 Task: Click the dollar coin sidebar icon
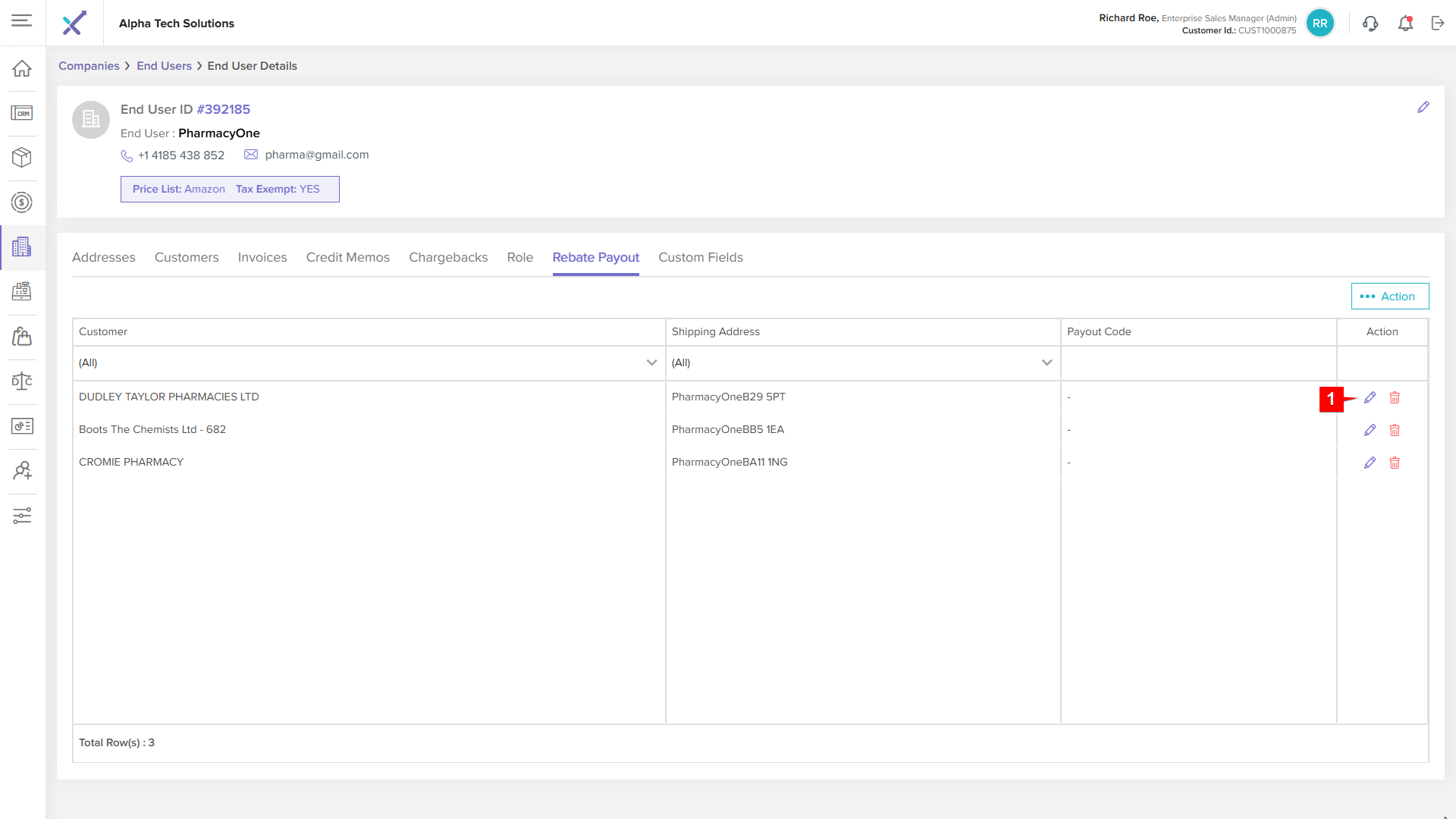click(x=22, y=202)
